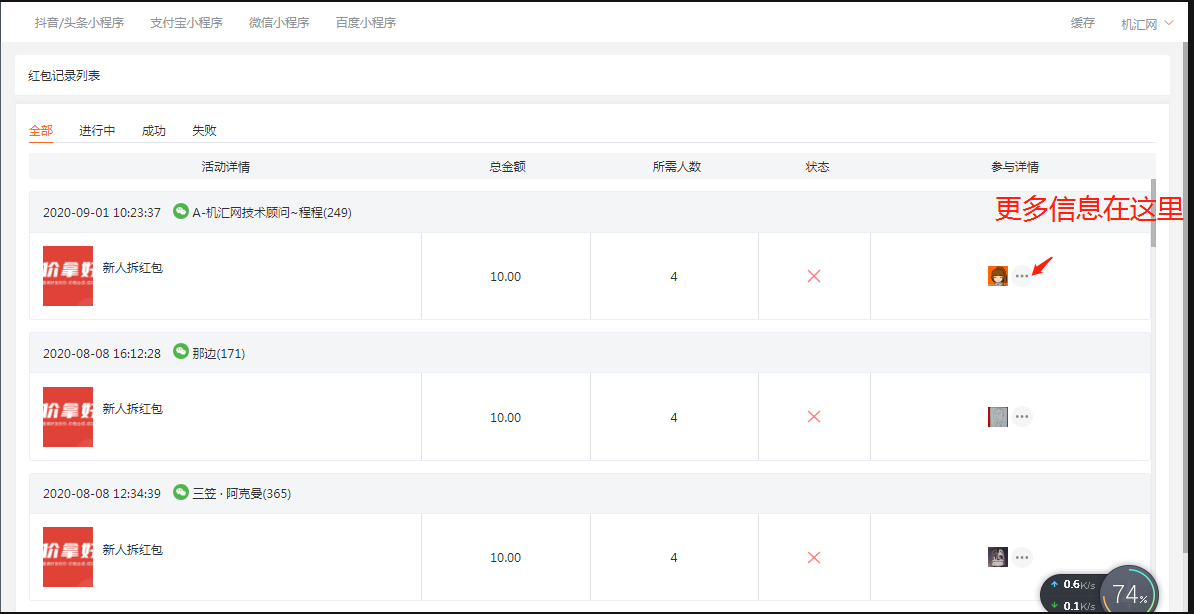The height and width of the screenshot is (614, 1194).
Task: Click the 总金额 column header
Action: pos(507,166)
